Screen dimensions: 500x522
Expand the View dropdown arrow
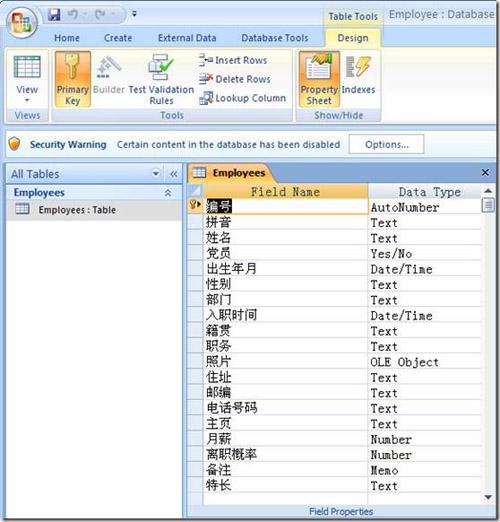27,100
